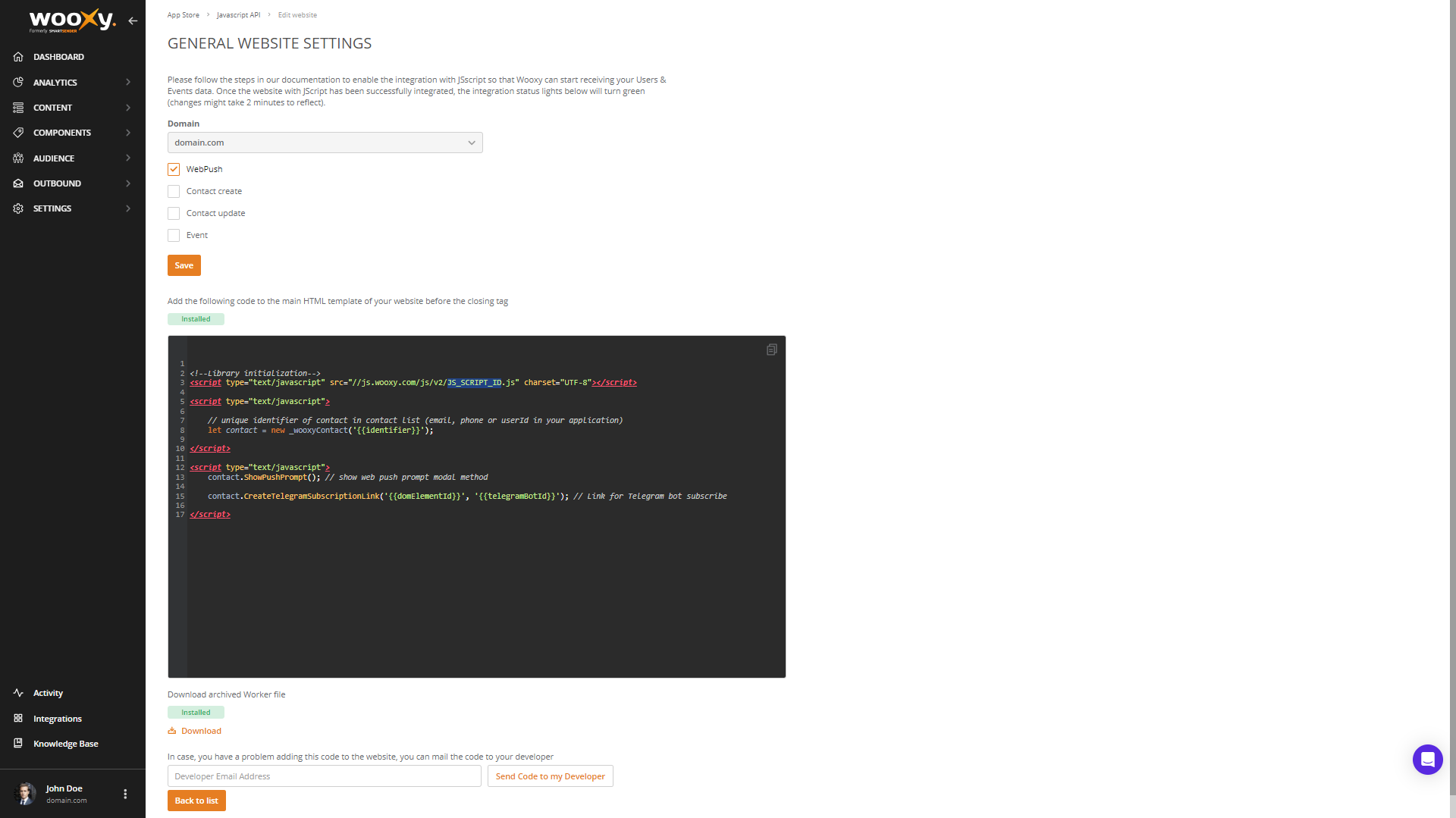This screenshot has width=1456, height=818.
Task: Open the Audience menu item
Action: tap(54, 158)
